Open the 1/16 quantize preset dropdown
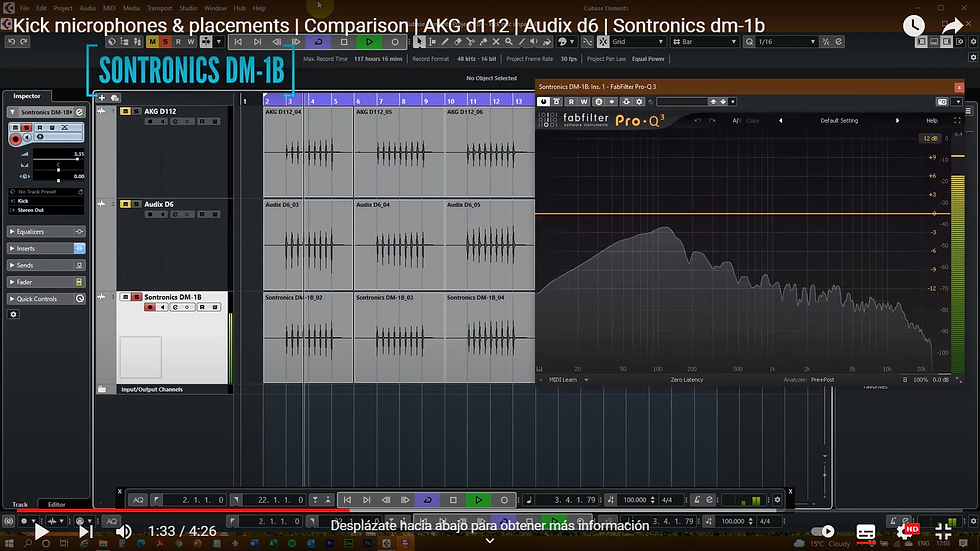Viewport: 980px width, 551px height. pos(787,42)
